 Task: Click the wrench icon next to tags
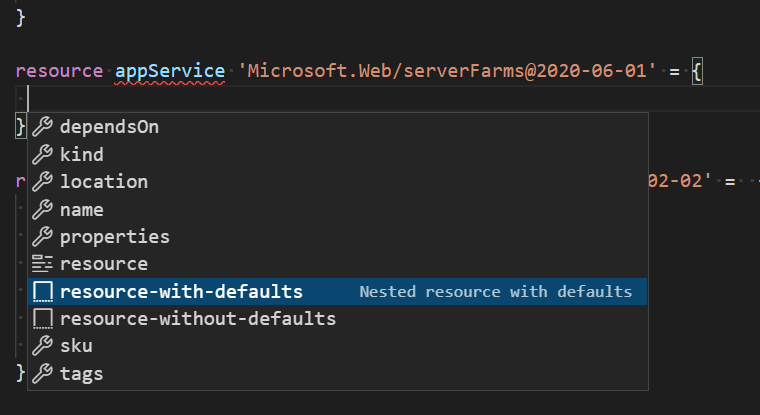click(x=42, y=374)
